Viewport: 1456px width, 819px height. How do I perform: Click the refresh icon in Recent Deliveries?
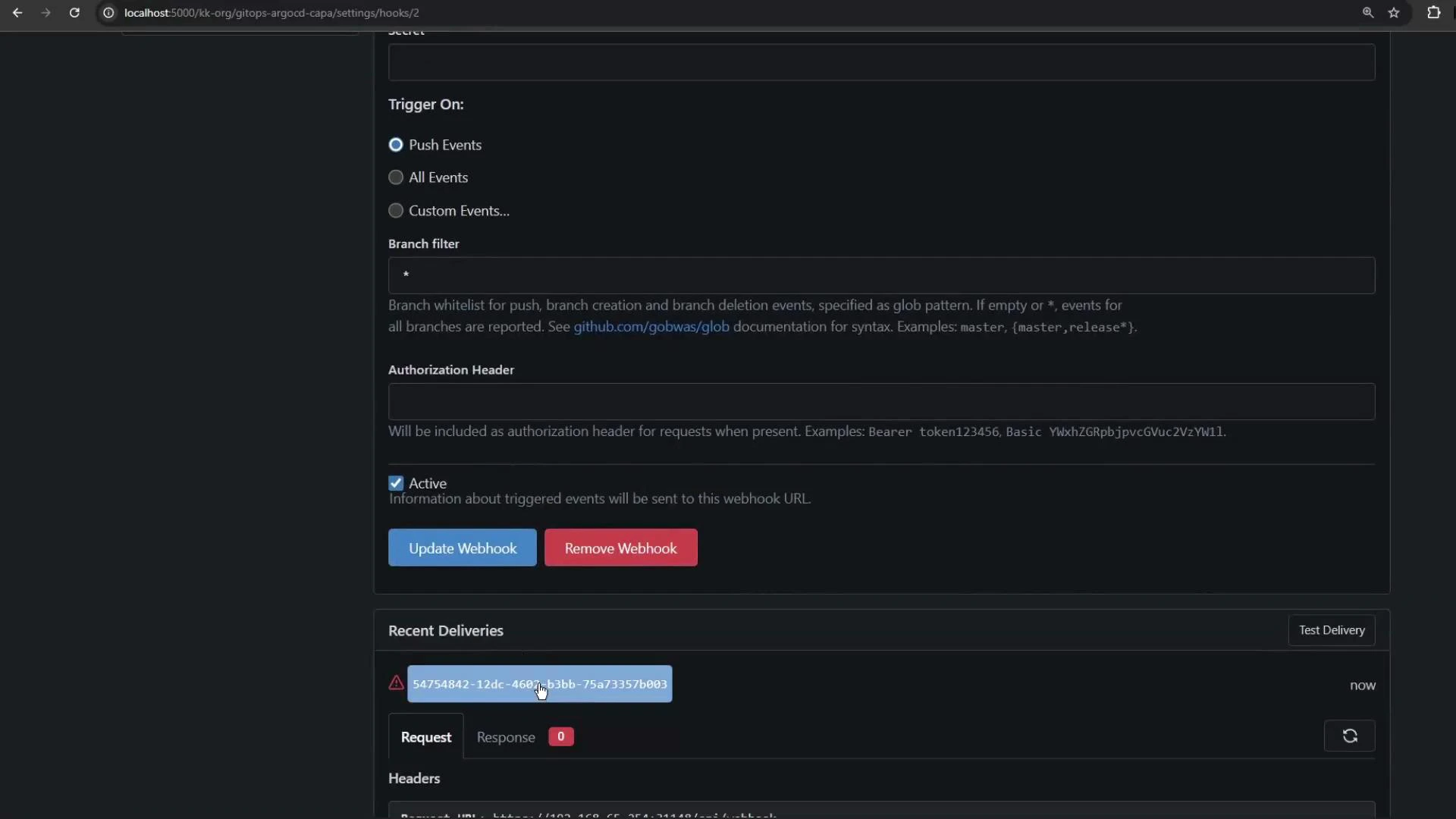click(1350, 736)
